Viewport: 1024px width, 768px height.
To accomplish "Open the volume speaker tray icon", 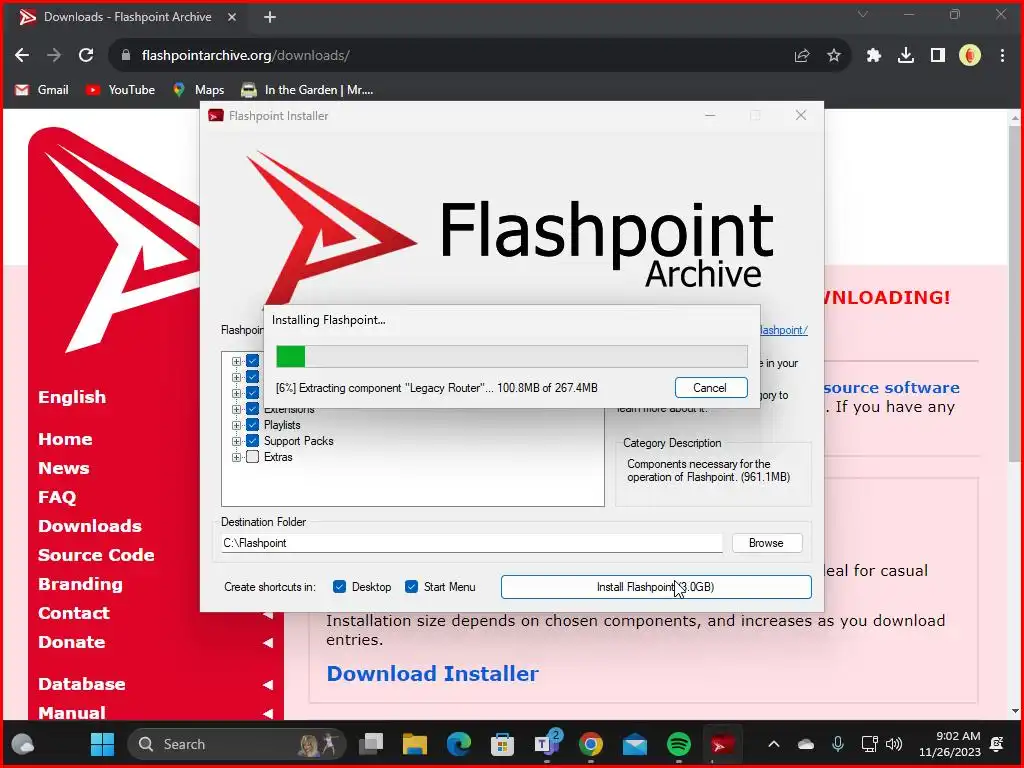I will (x=894, y=744).
